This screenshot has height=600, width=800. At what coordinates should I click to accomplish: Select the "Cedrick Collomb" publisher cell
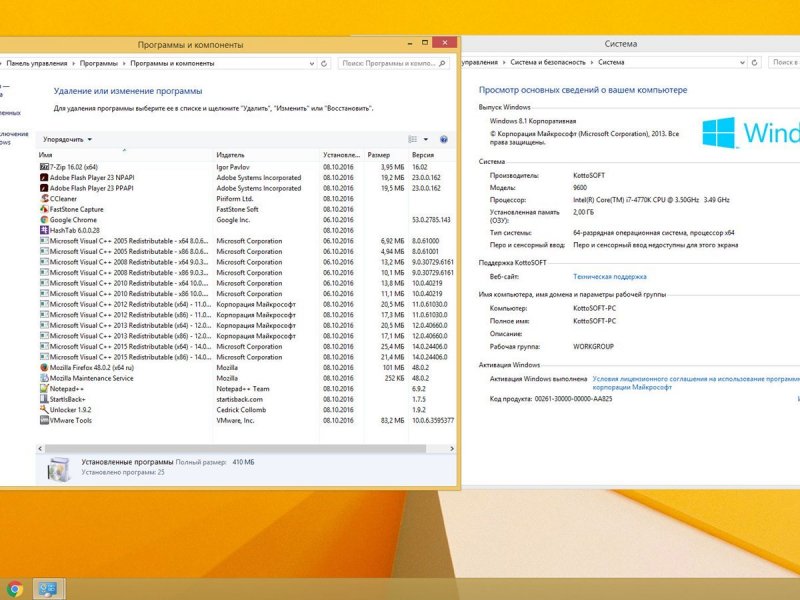tap(241, 410)
